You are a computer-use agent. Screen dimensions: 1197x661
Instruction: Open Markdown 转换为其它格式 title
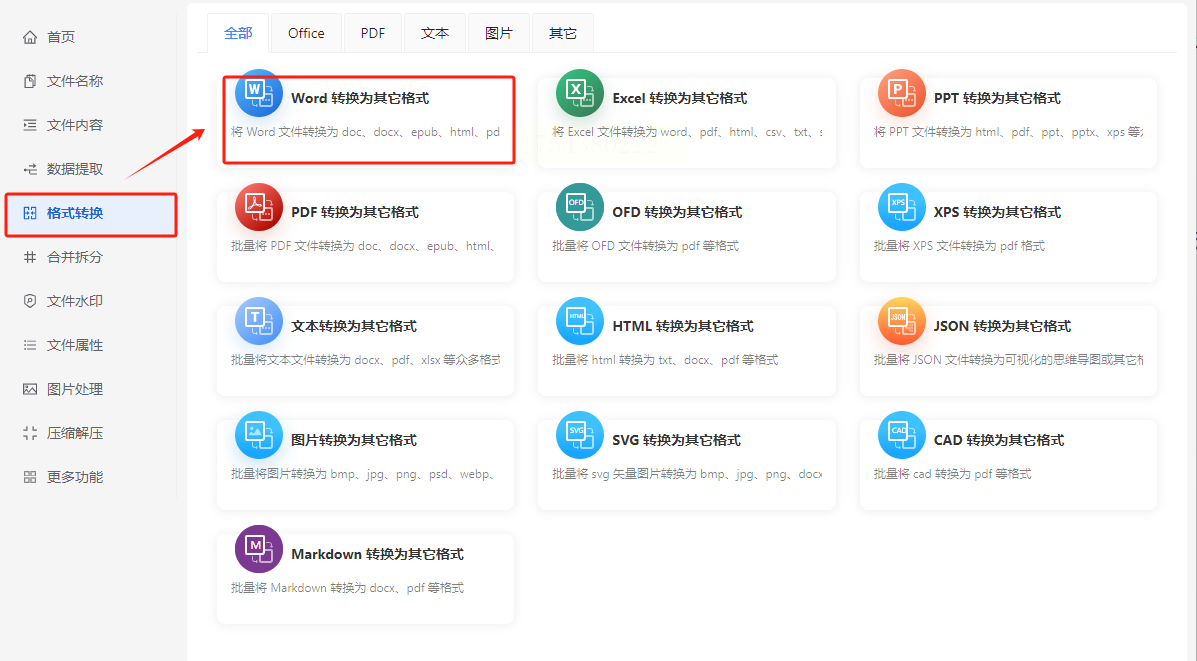pyautogui.click(x=377, y=553)
